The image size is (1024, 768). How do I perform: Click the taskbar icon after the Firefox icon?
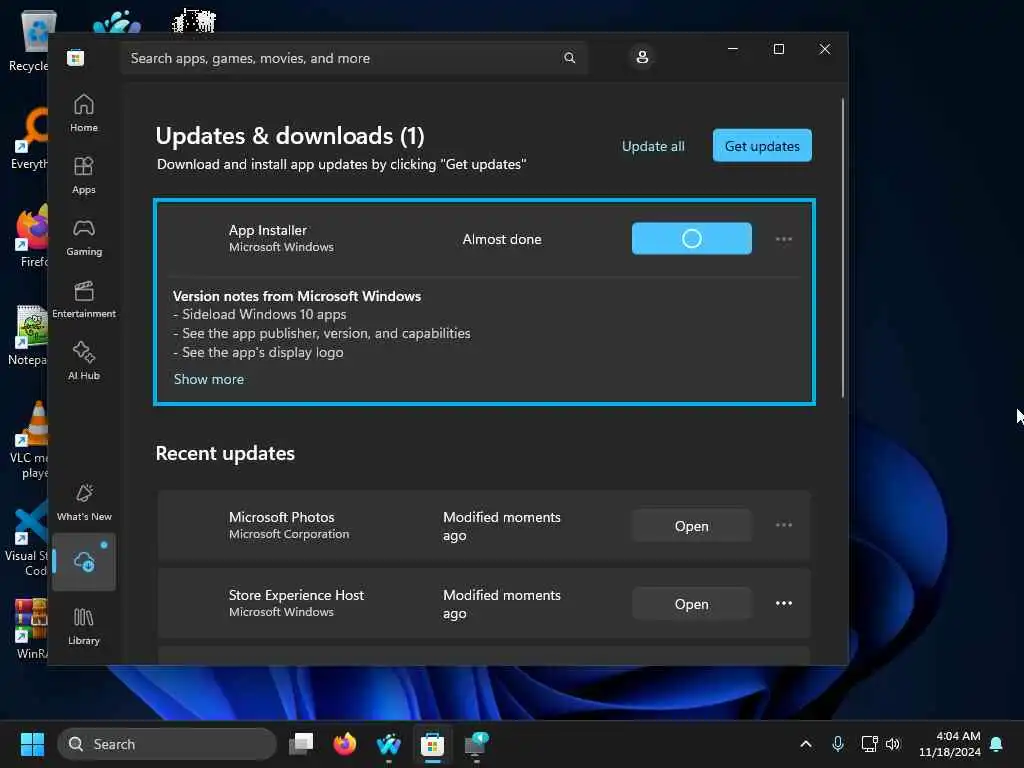click(x=389, y=744)
